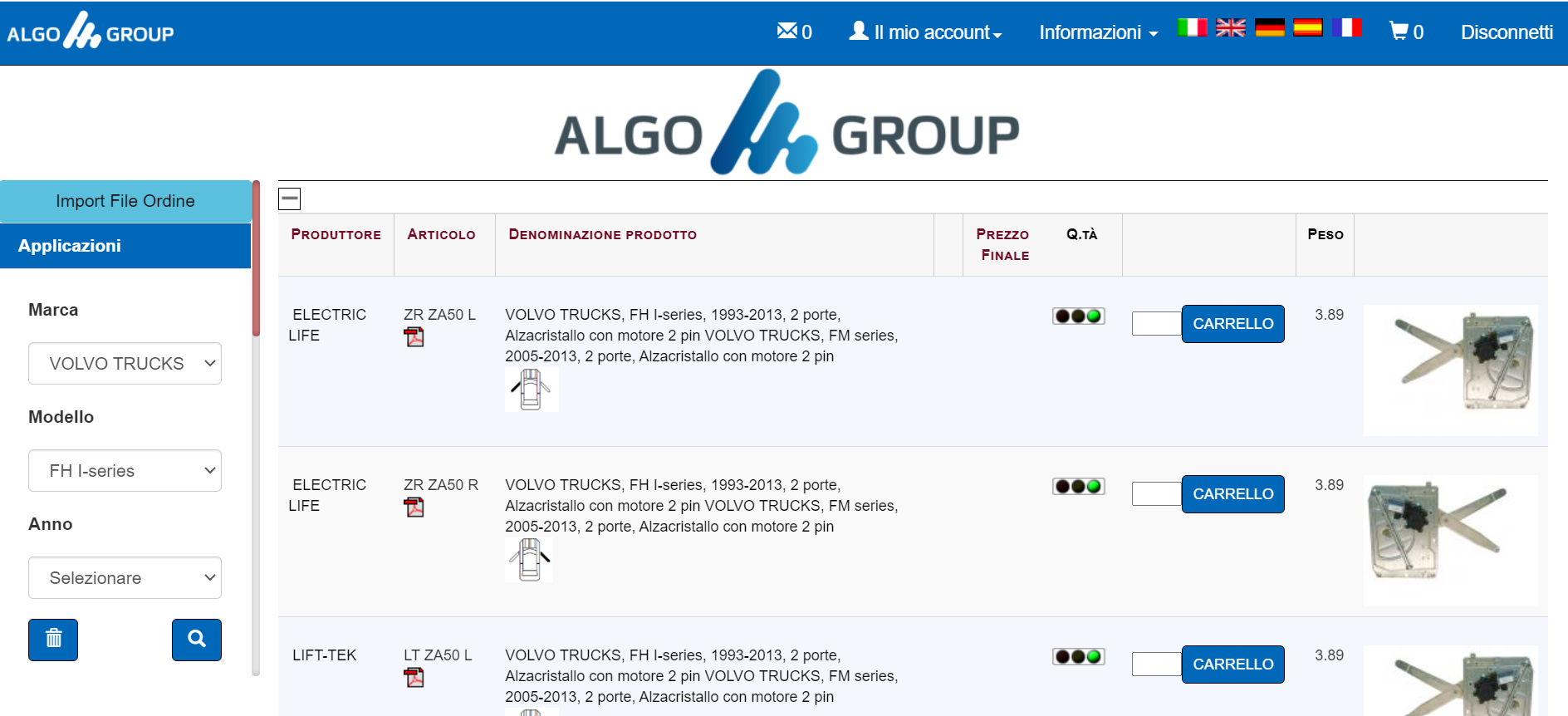
Task: Click Import File Ordine button
Action: 125,201
